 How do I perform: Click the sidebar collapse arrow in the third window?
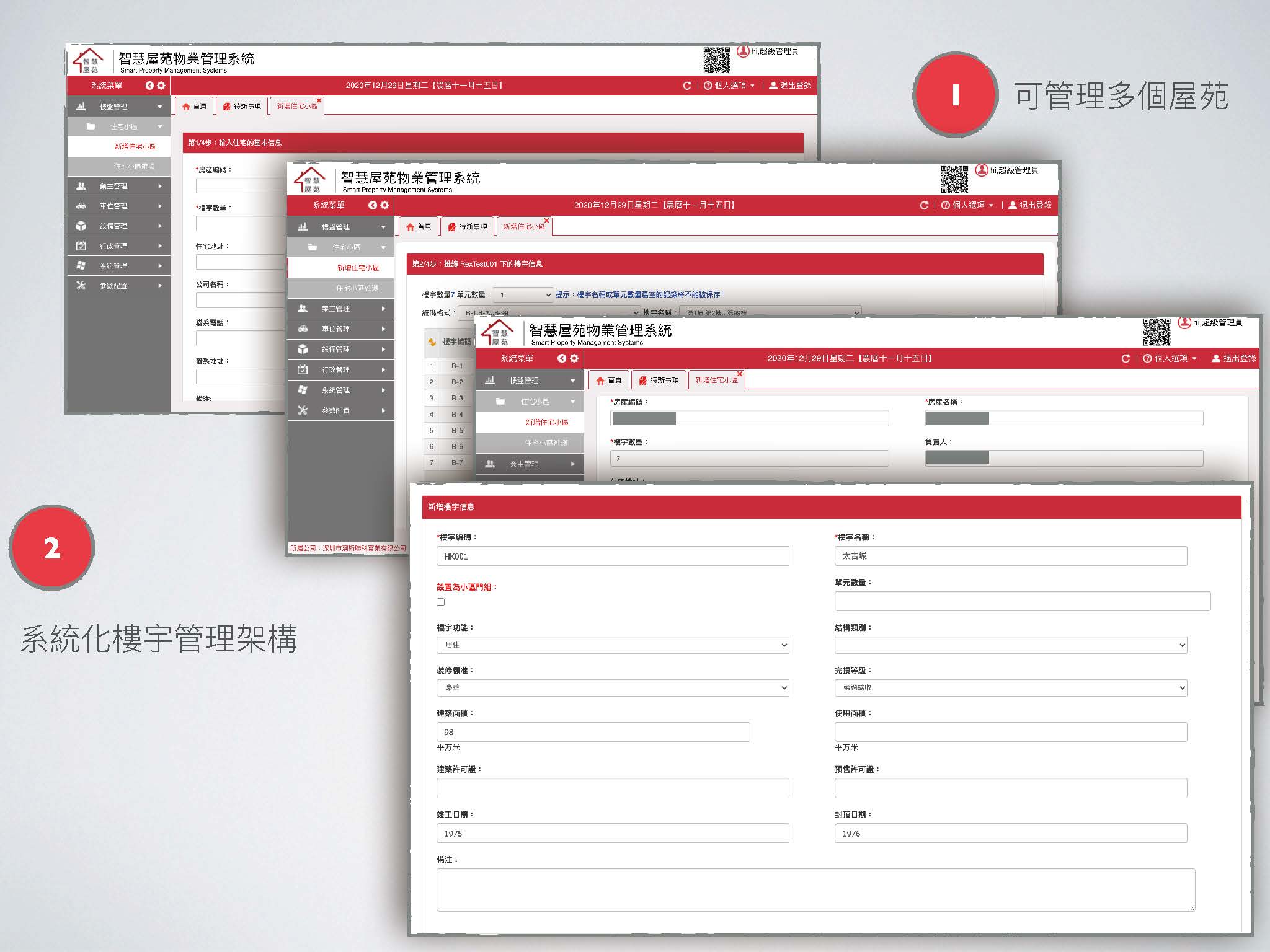tap(562, 358)
